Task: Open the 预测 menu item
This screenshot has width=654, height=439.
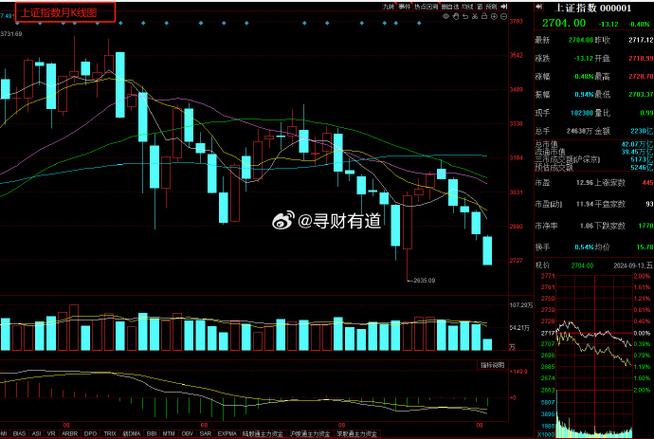Action: pyautogui.click(x=491, y=7)
